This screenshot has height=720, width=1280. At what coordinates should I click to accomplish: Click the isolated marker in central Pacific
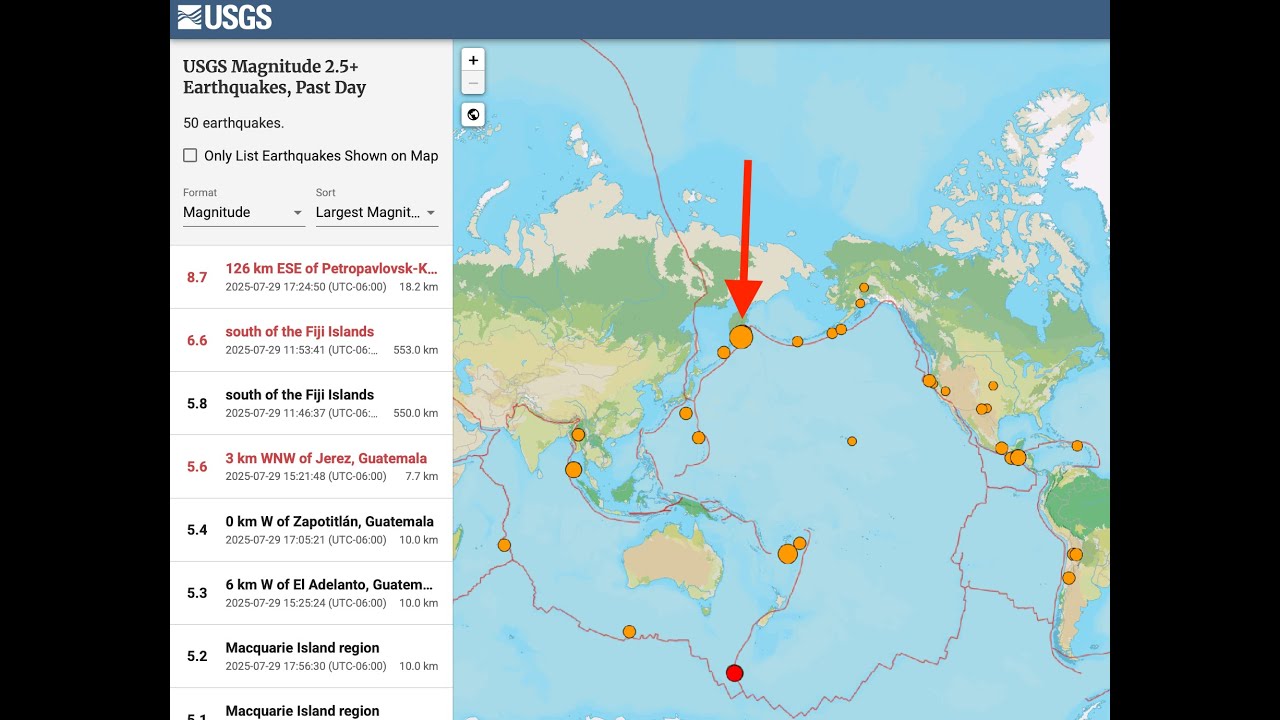point(852,441)
